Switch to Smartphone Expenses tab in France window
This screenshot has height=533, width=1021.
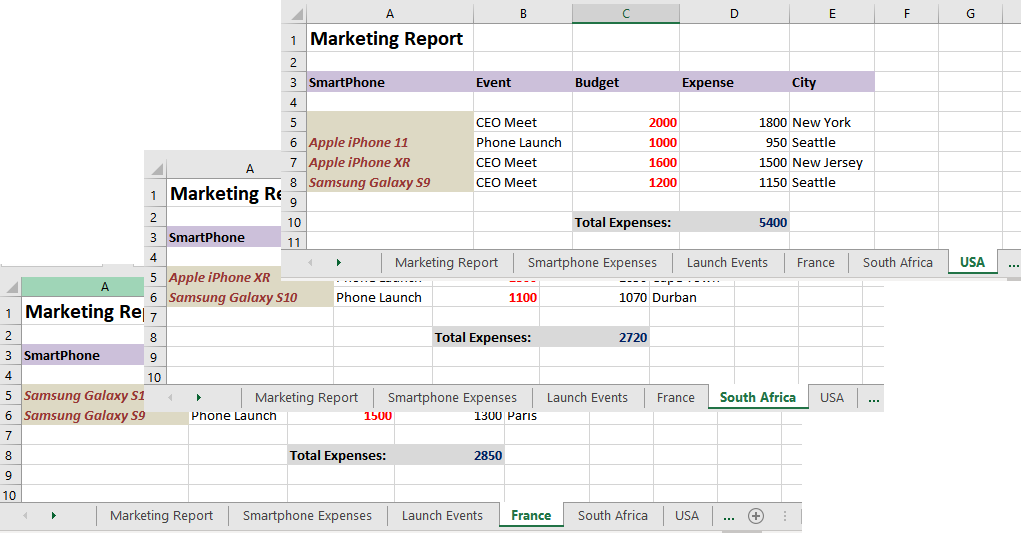[307, 515]
